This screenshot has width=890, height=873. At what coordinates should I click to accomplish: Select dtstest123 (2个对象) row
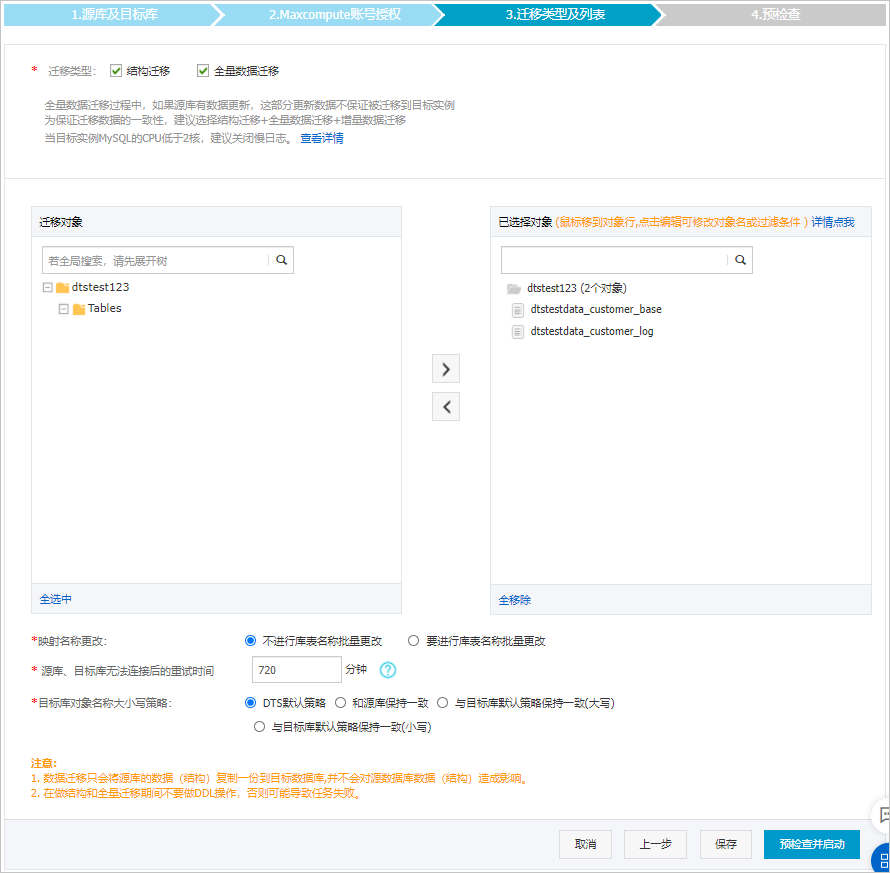click(x=577, y=288)
